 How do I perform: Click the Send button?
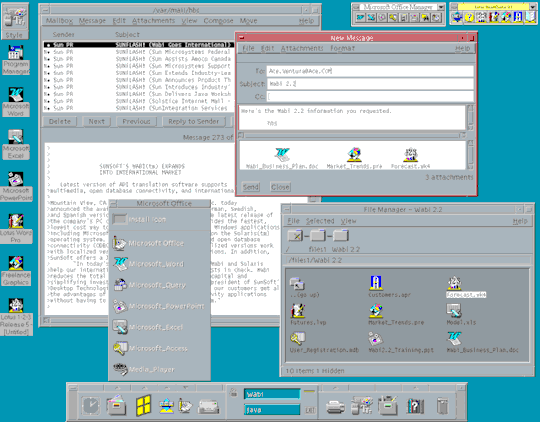point(251,187)
